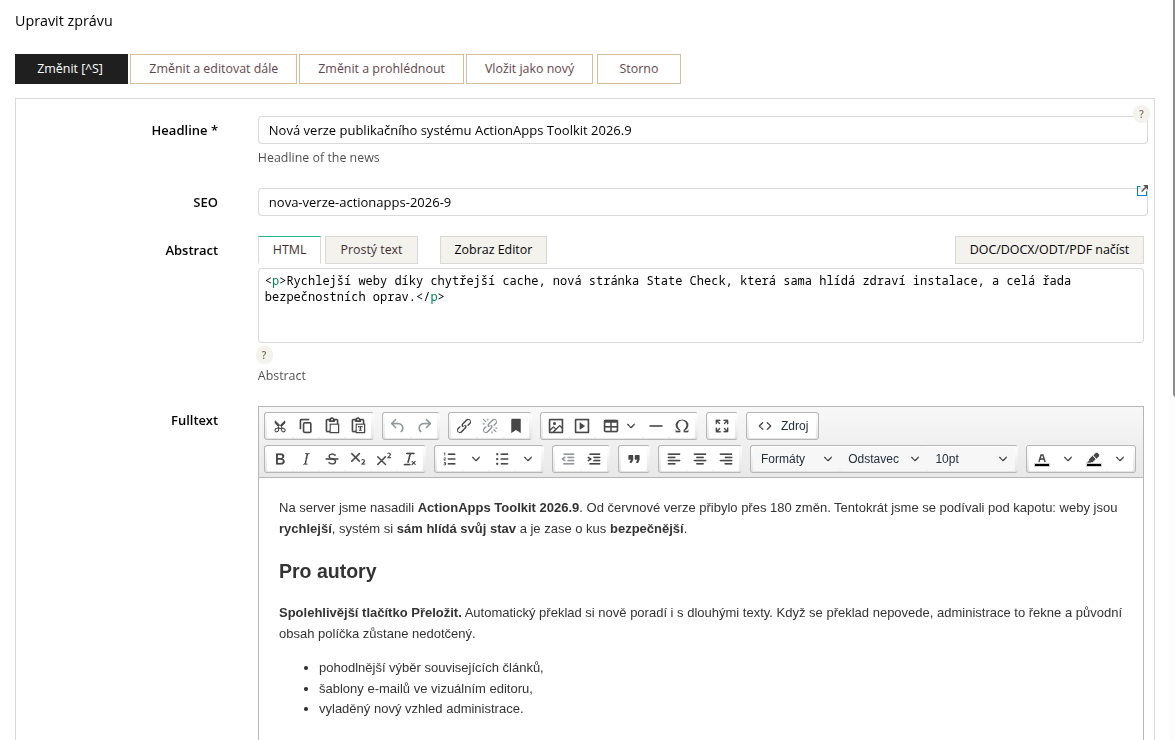Toggle subscript formatting
1175x740 pixels.
point(358,459)
